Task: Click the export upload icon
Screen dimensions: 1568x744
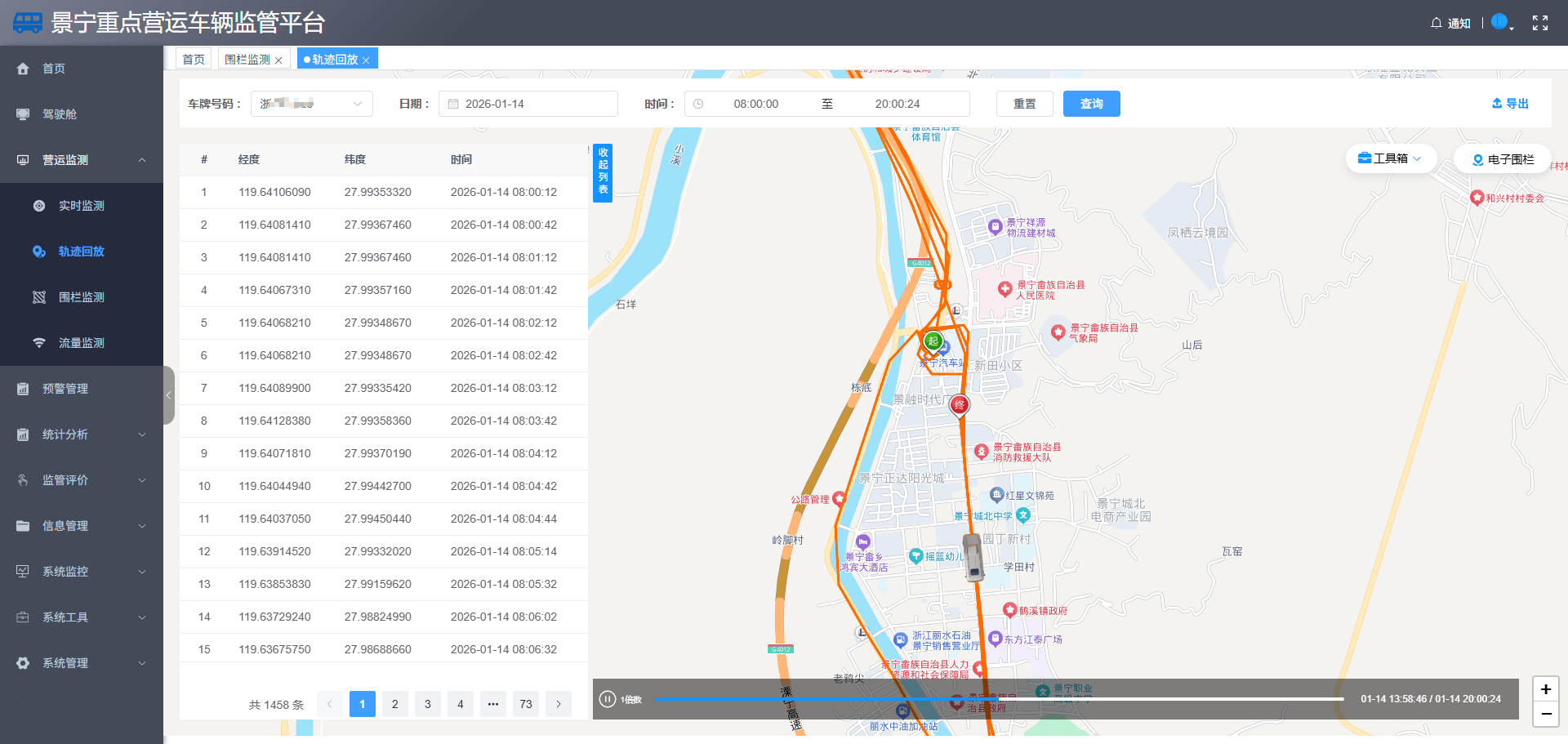Action: (1497, 104)
